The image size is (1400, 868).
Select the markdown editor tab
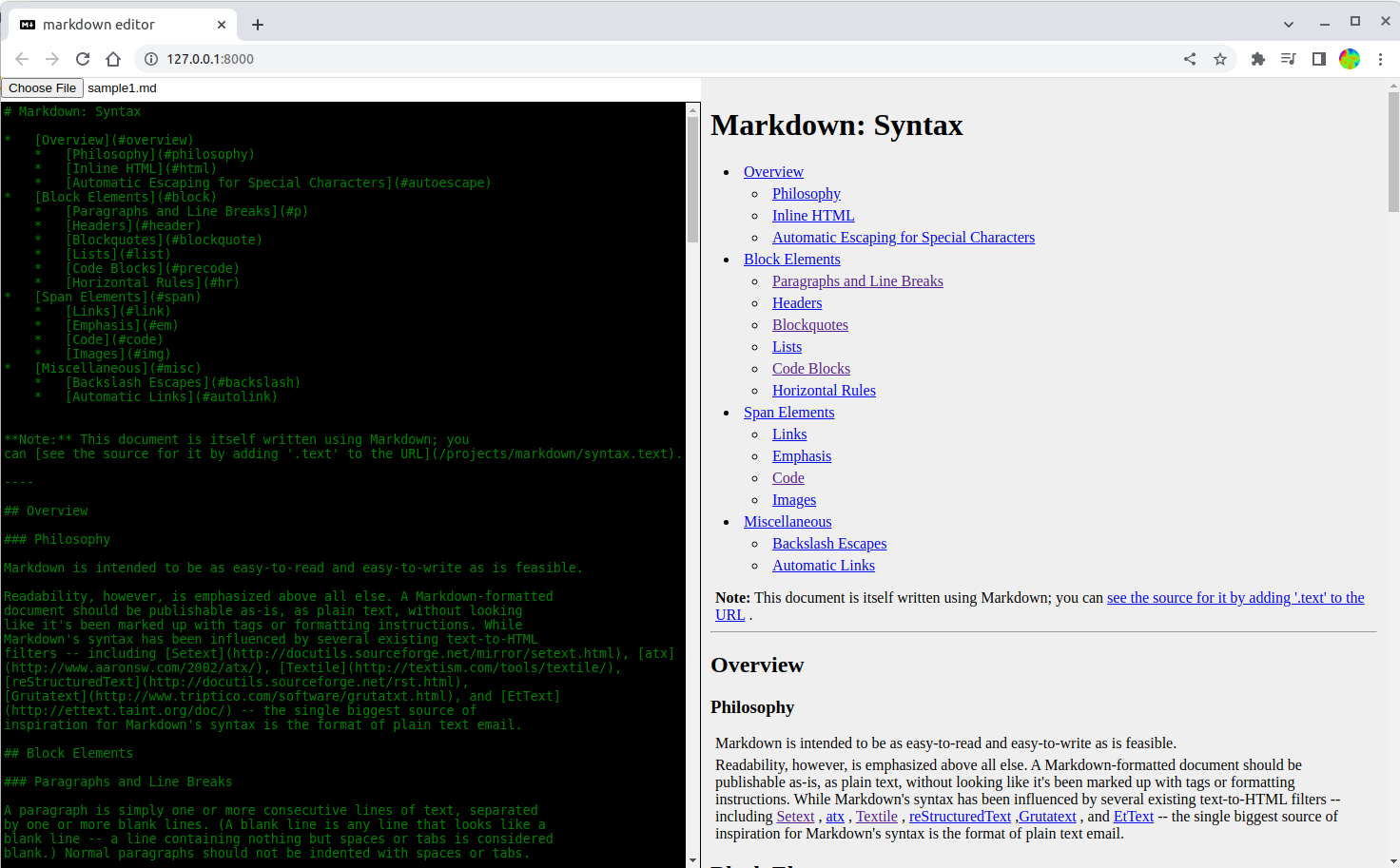tap(123, 25)
